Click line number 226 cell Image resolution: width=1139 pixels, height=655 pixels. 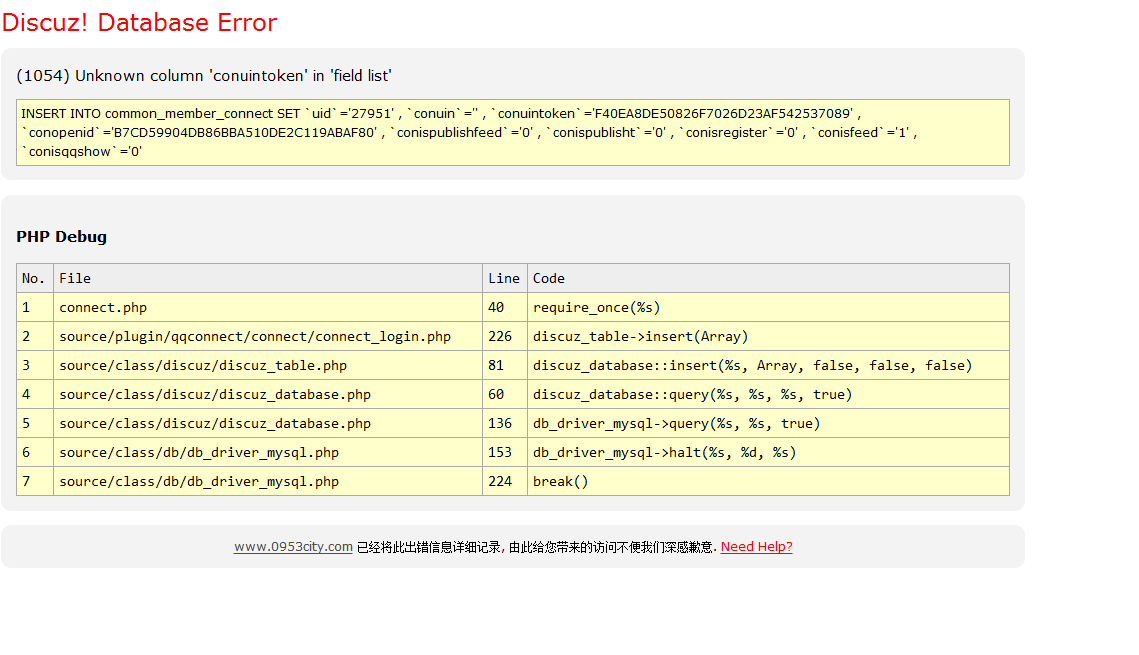coord(505,336)
